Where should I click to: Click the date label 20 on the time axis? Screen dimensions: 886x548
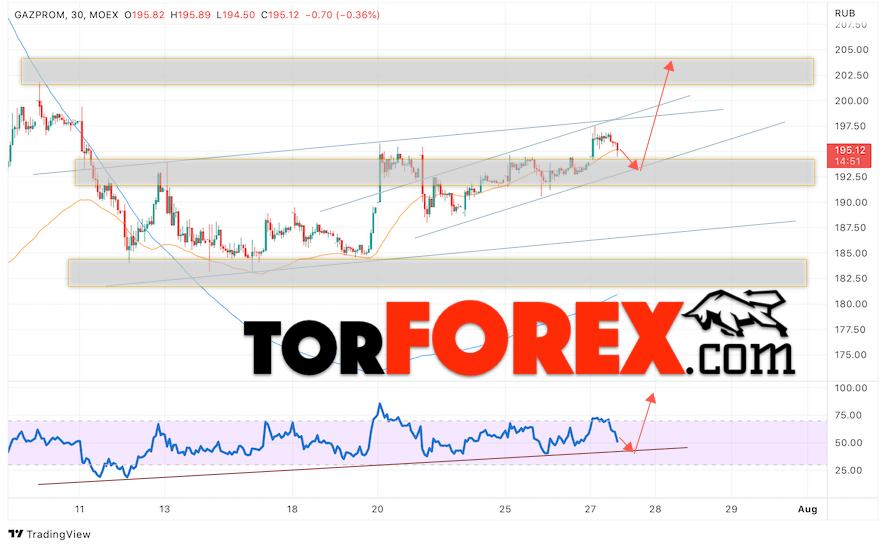click(x=377, y=509)
